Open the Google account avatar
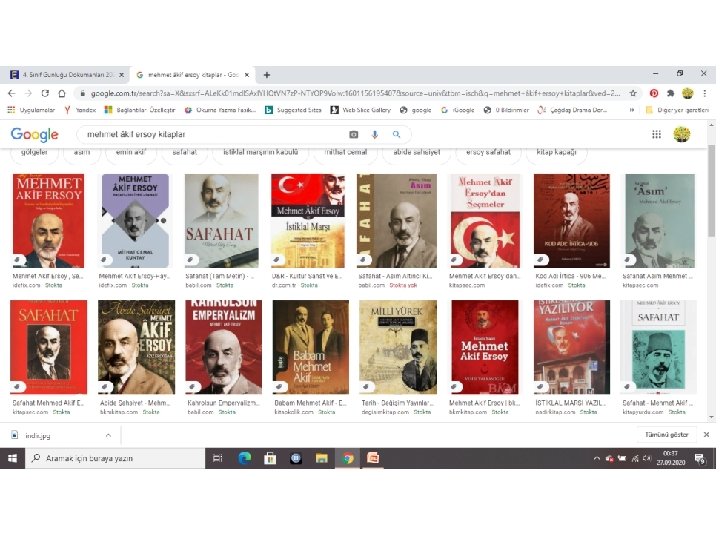720x540 pixels. coord(682,134)
